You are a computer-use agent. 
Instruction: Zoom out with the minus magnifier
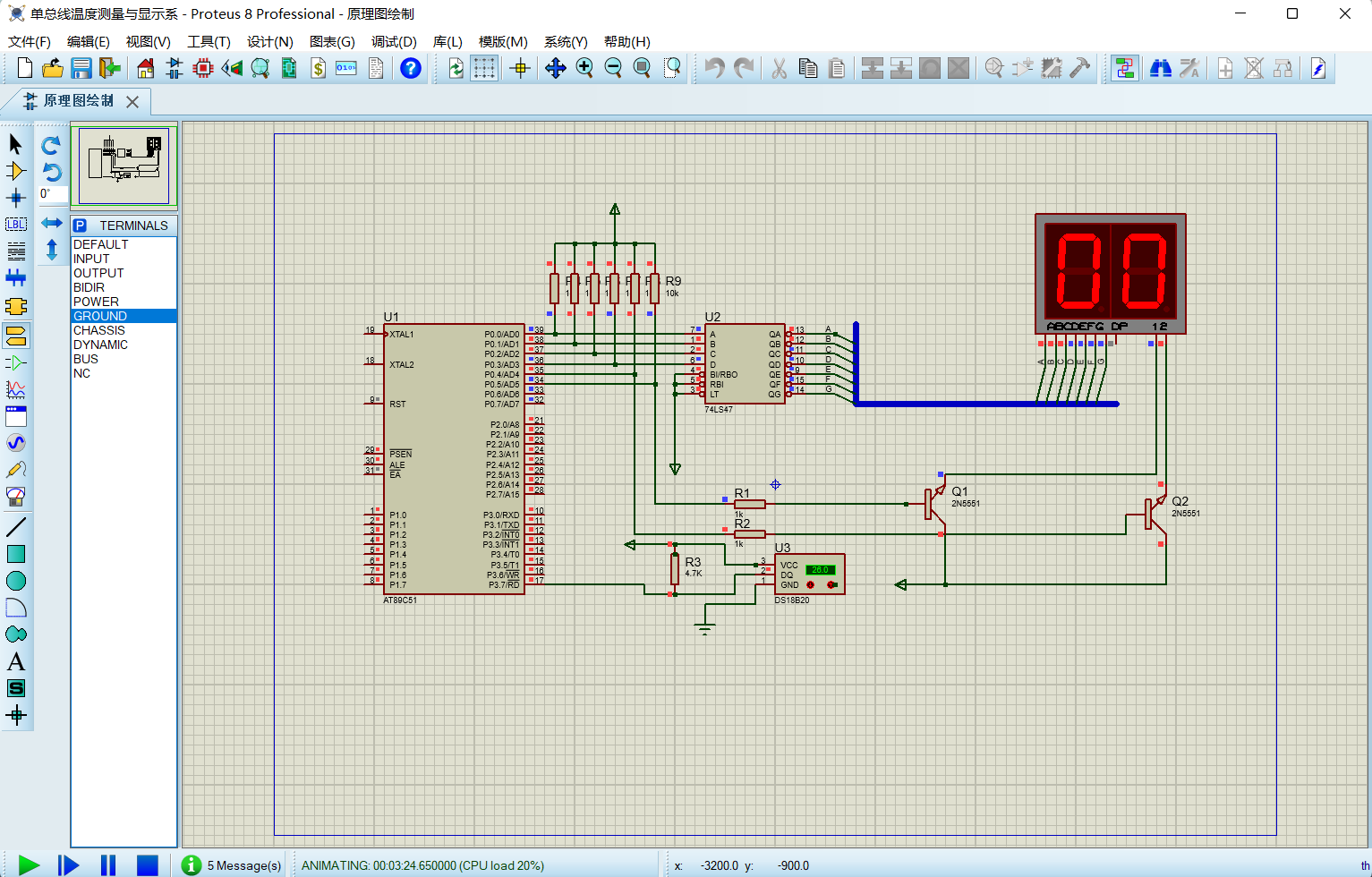pos(613,68)
